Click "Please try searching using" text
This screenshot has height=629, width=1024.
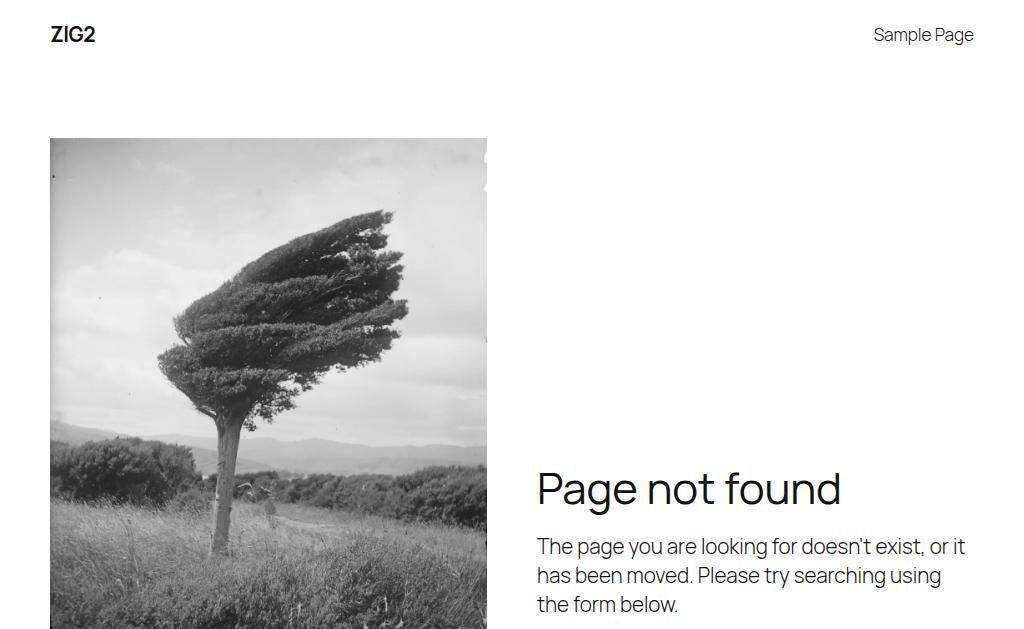point(819,577)
